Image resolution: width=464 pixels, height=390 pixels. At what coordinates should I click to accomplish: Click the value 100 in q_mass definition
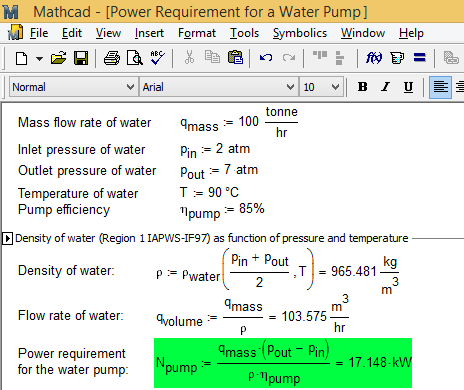tap(249, 121)
